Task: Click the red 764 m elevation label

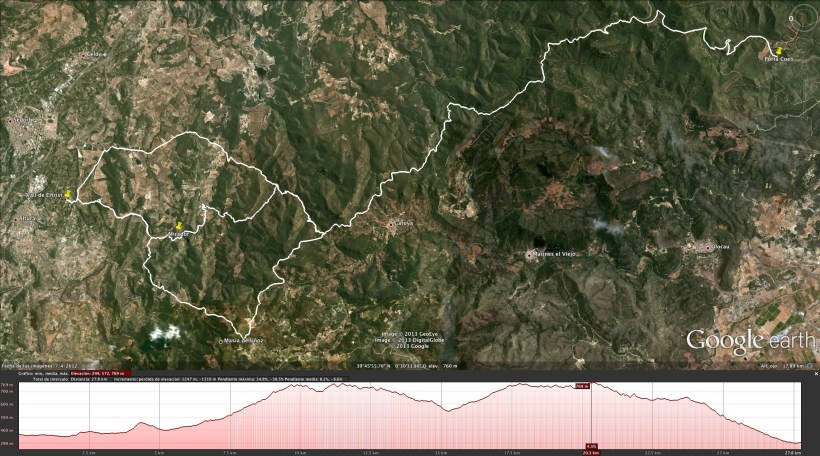Action: click(x=584, y=385)
